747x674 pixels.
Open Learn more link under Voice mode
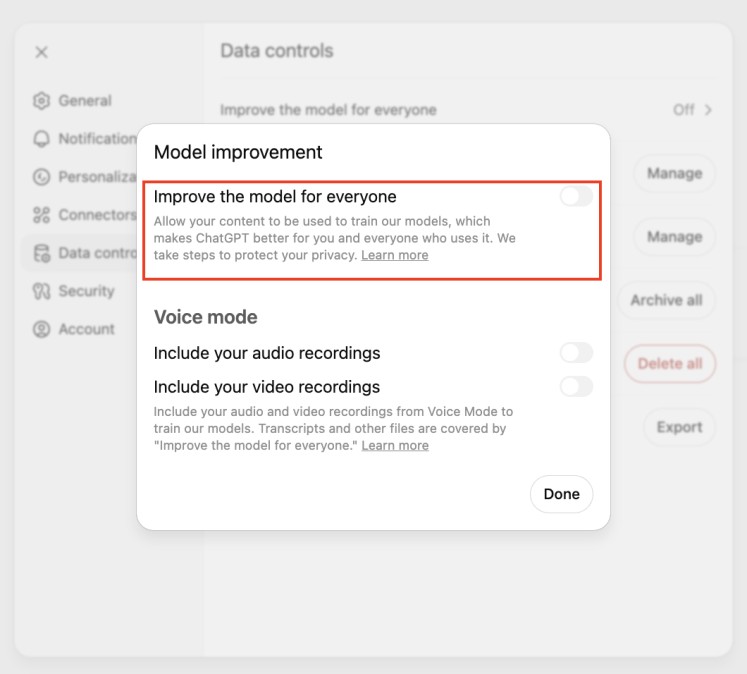[394, 445]
